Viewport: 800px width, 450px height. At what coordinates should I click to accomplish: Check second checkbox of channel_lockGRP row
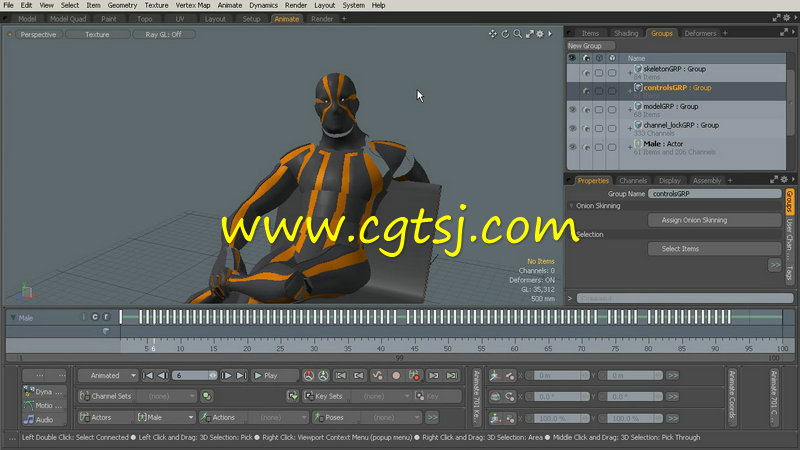[612, 129]
